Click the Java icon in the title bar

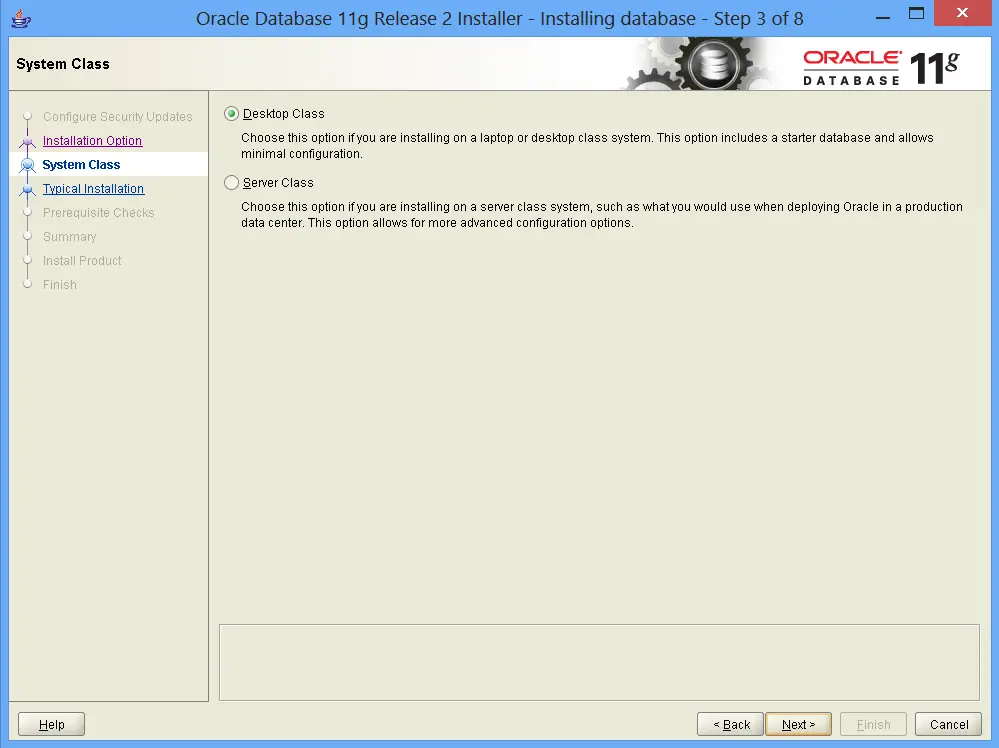[x=19, y=19]
